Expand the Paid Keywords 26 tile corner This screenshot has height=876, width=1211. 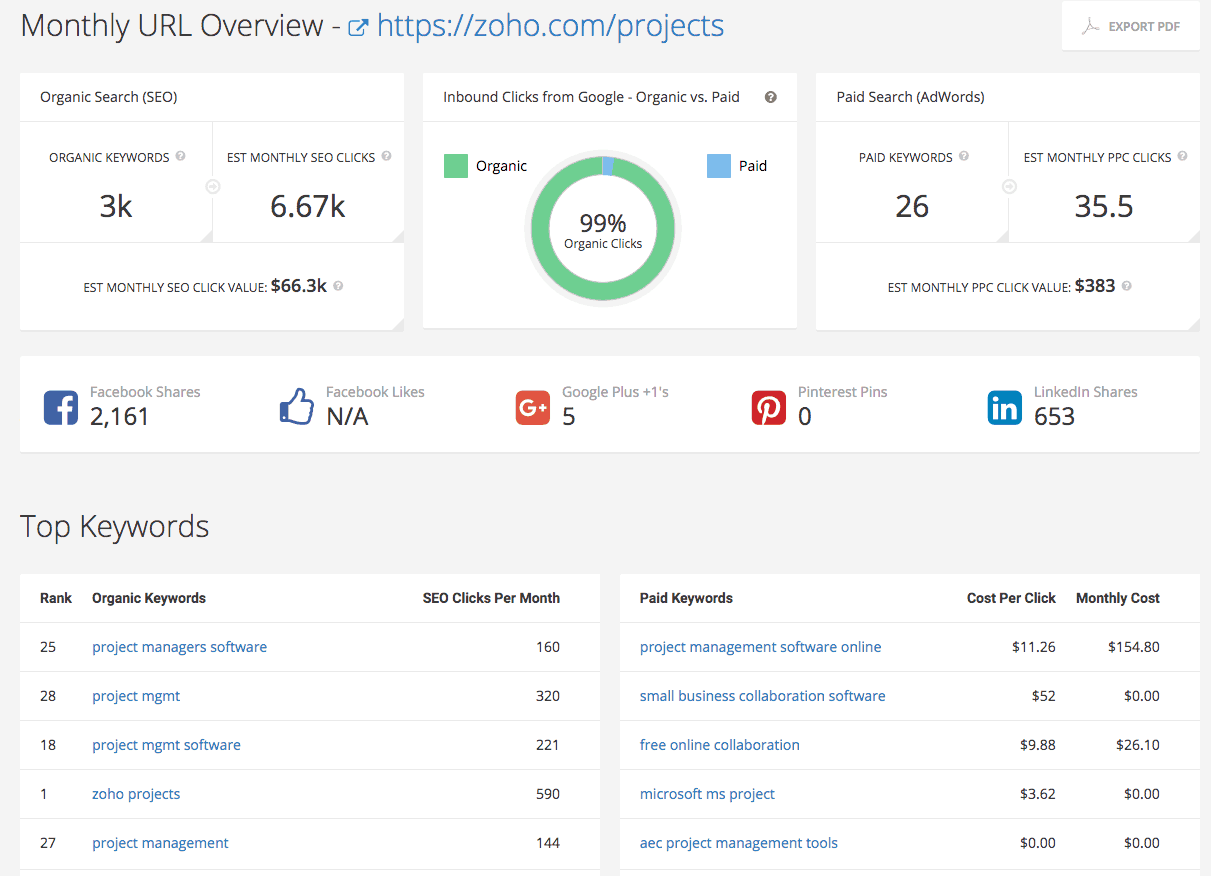(x=1002, y=236)
